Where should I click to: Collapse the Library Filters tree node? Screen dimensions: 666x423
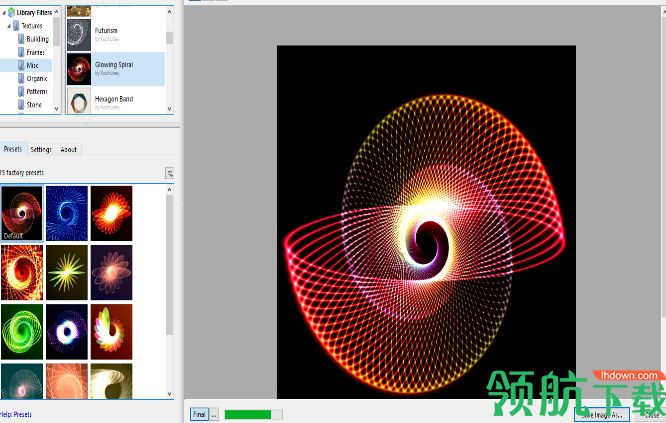[x=4, y=13]
